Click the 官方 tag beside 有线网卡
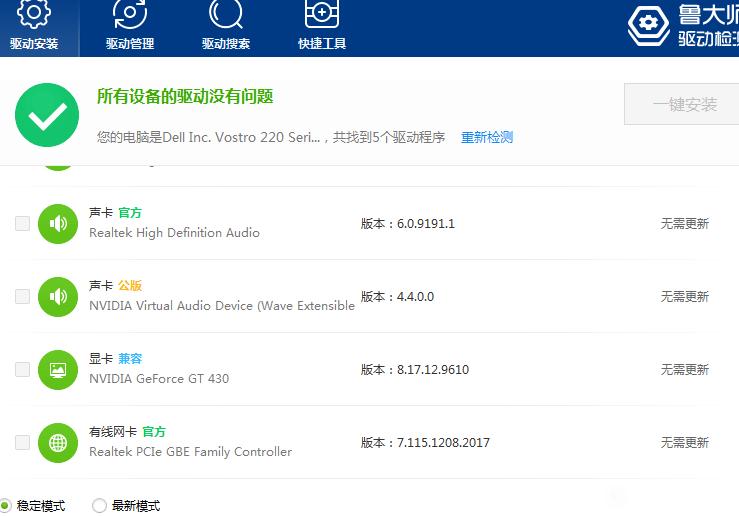Image resolution: width=739 pixels, height=516 pixels. click(154, 432)
